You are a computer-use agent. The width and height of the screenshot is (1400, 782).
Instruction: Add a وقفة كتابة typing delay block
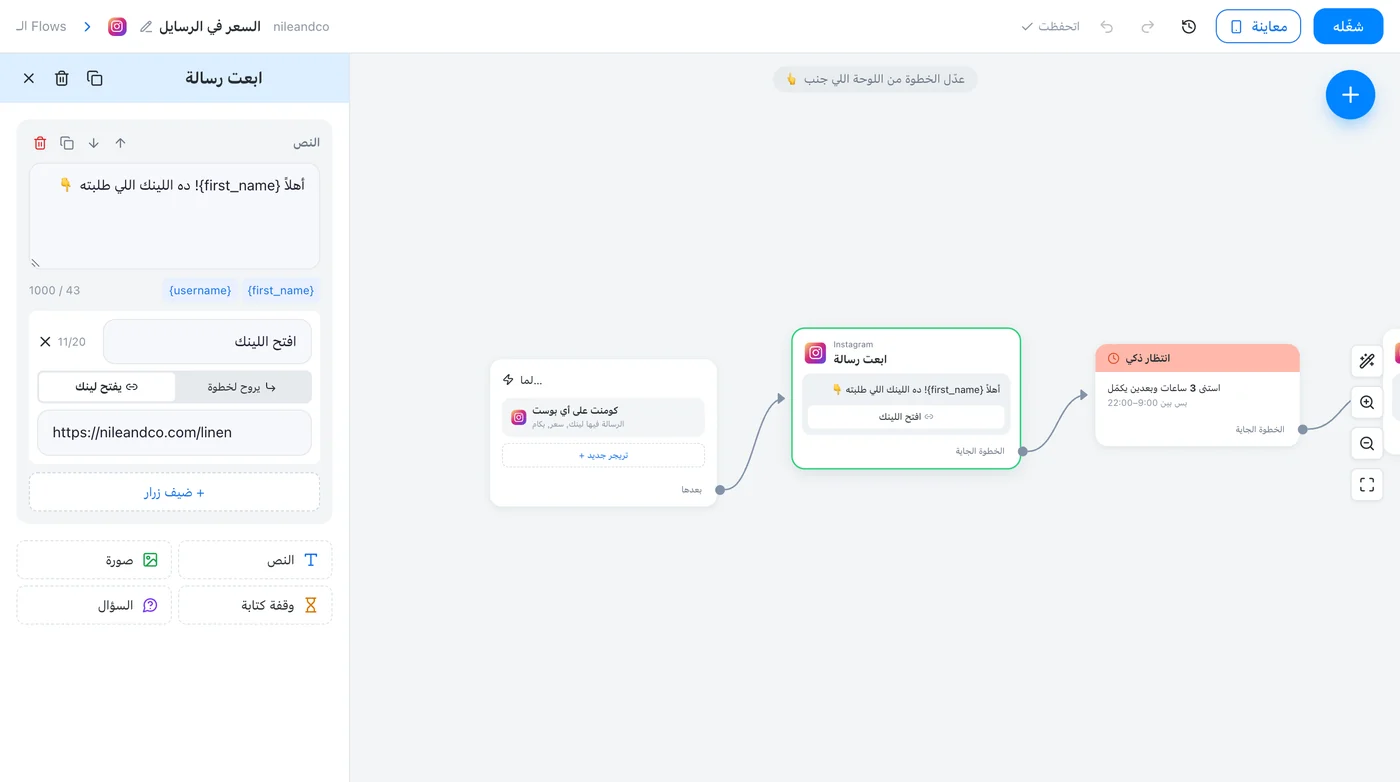[x=255, y=605]
